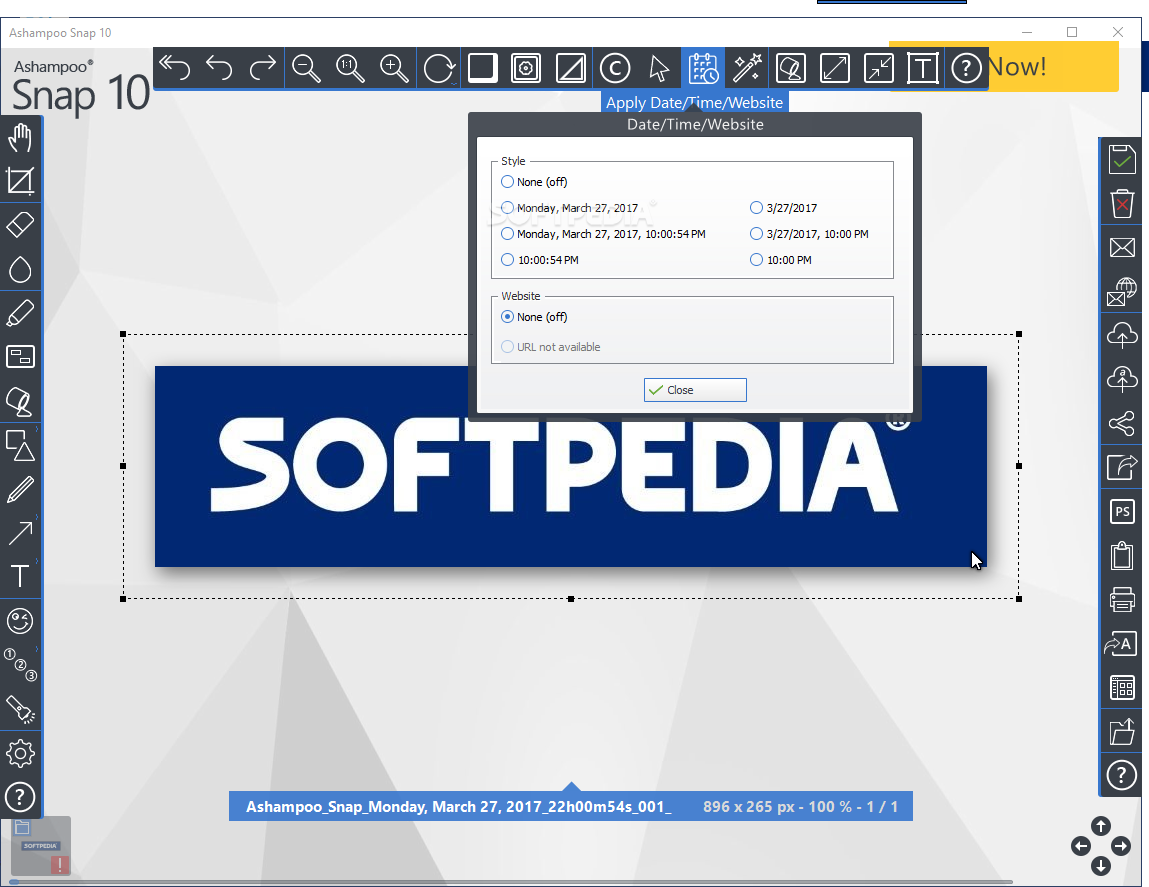Click the shrink image inward arrows icon
Image resolution: width=1149 pixels, height=887 pixels.
[879, 68]
